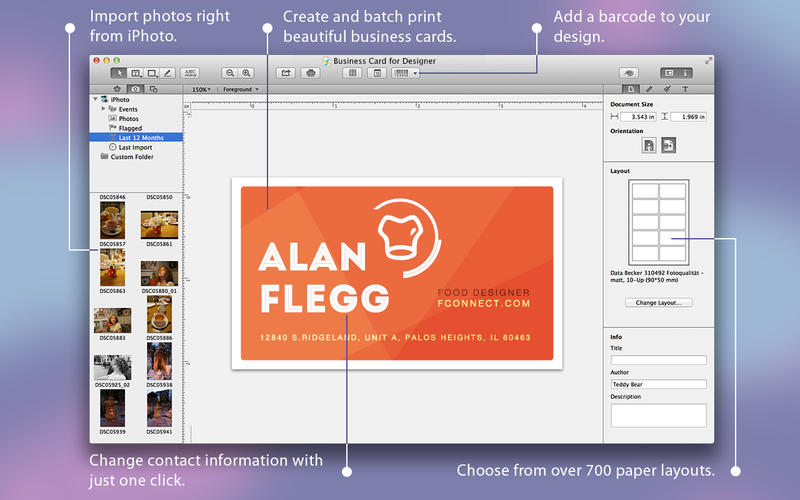Open the paintbrush style inspector tab
The height and width of the screenshot is (500, 800).
667,89
